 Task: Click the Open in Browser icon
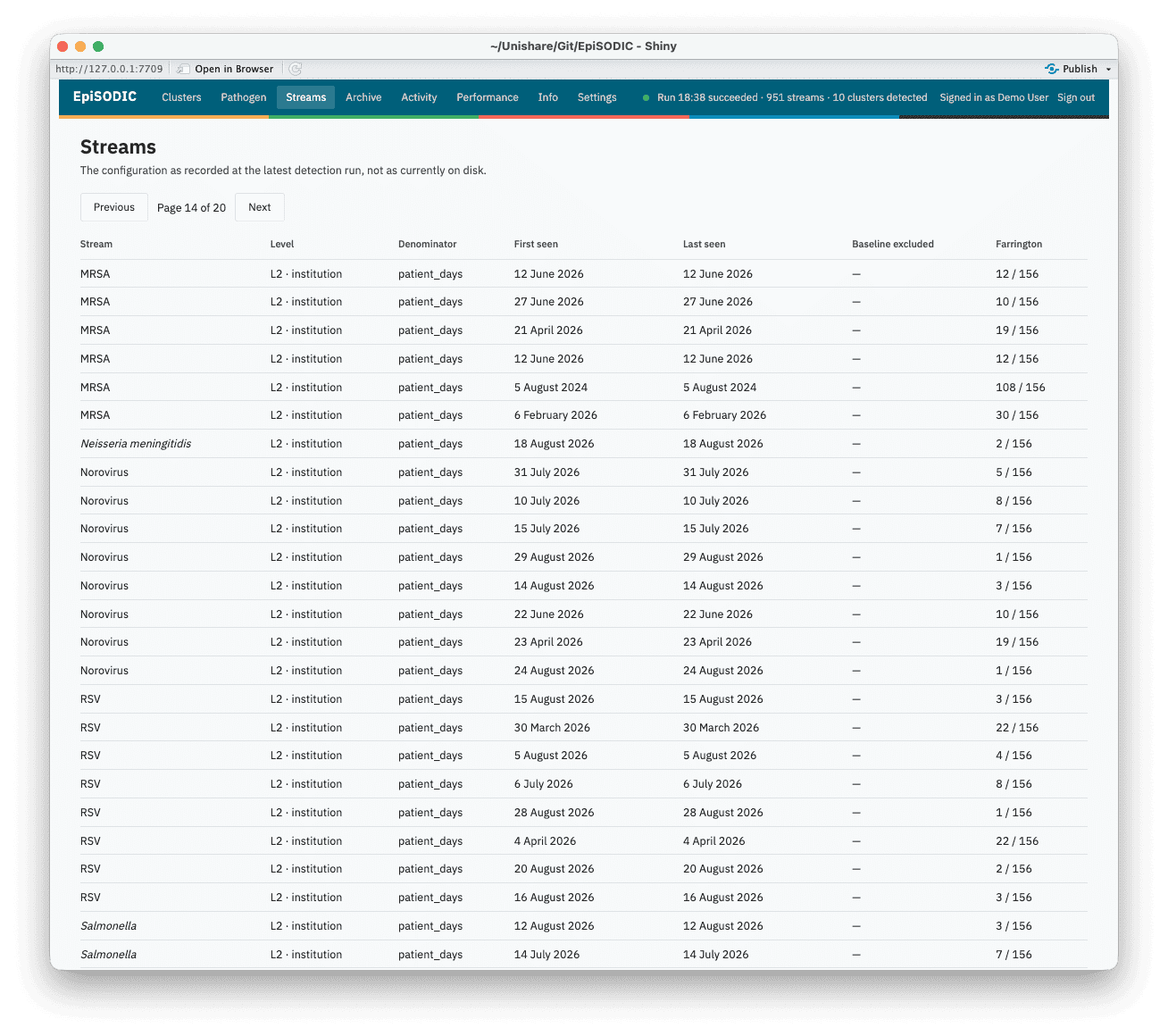click(x=183, y=69)
